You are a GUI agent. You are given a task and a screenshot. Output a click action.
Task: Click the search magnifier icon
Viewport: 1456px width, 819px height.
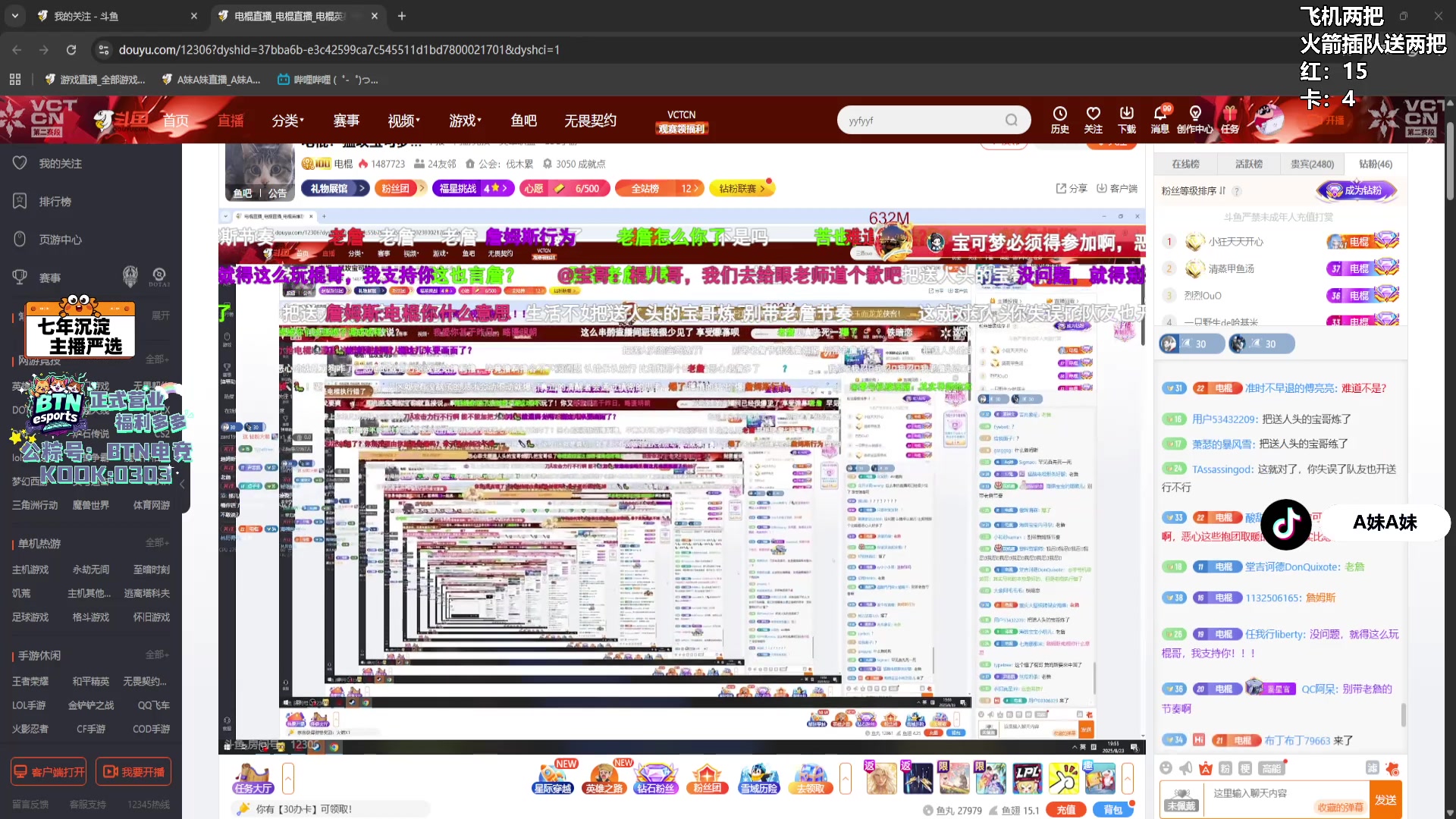1012,120
